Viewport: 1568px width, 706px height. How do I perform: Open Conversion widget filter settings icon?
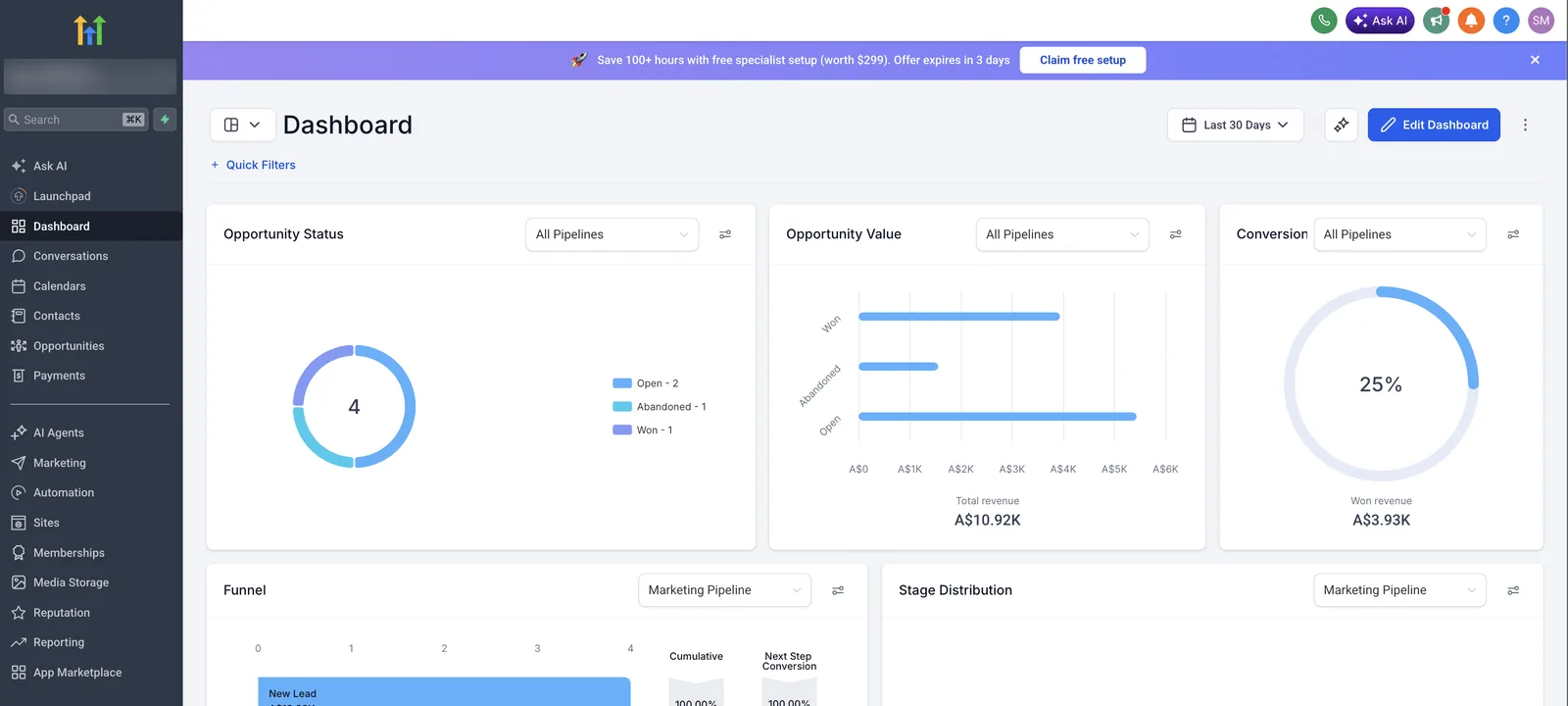(x=1513, y=234)
